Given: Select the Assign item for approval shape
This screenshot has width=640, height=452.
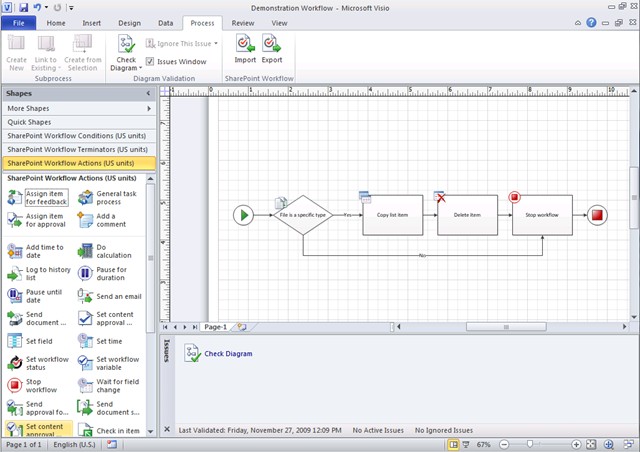Looking at the screenshot, I should pyautogui.click(x=37, y=220).
